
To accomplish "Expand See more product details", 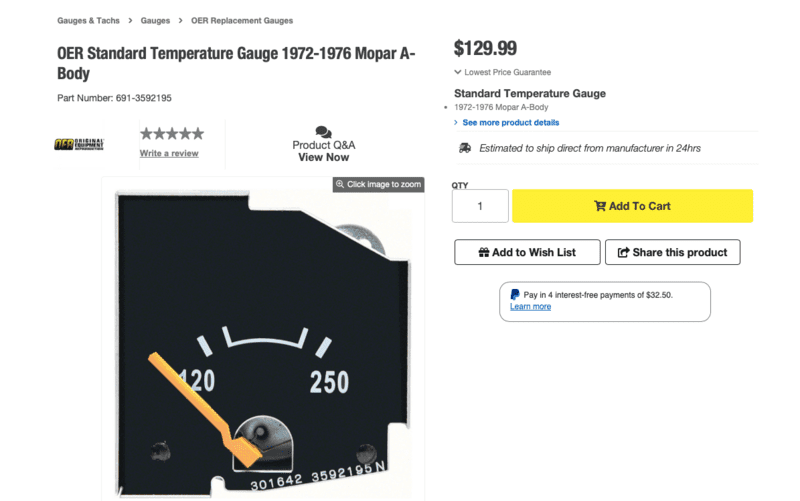I will 510,122.
